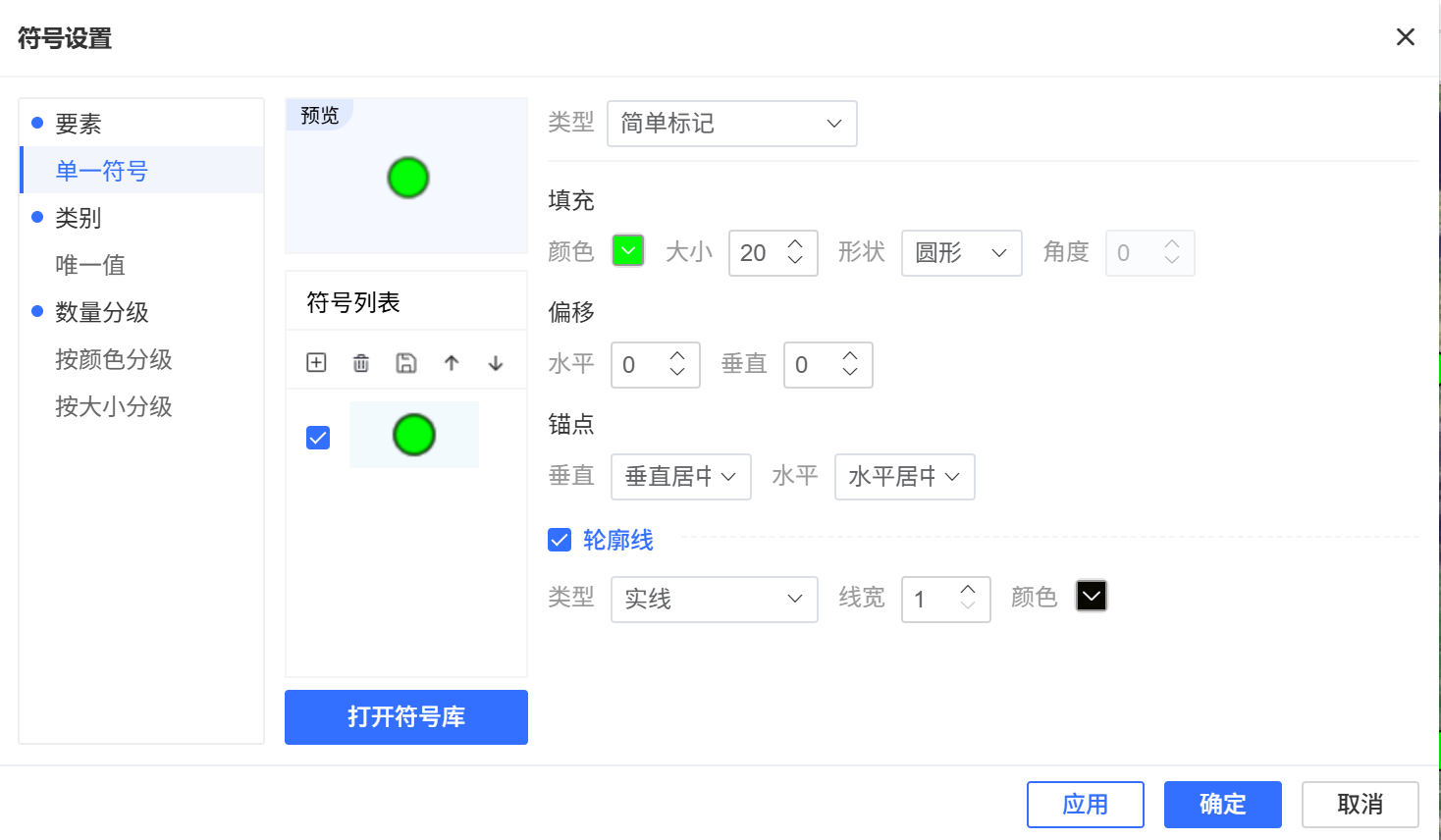Image resolution: width=1441 pixels, height=840 pixels.
Task: Move symbol down with the down arrow
Action: (x=496, y=363)
